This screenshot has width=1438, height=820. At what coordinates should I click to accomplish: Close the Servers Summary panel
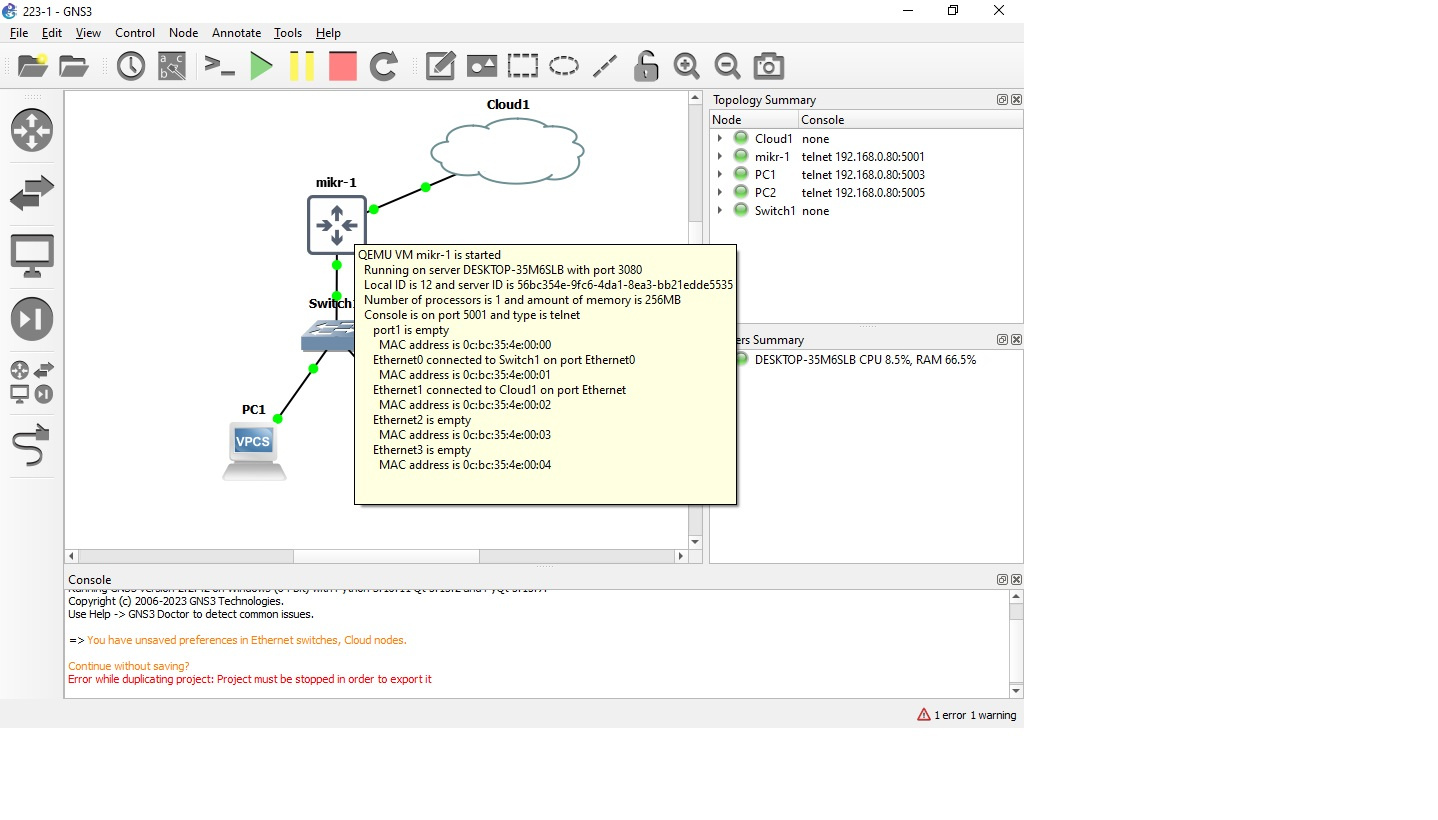[1016, 340]
